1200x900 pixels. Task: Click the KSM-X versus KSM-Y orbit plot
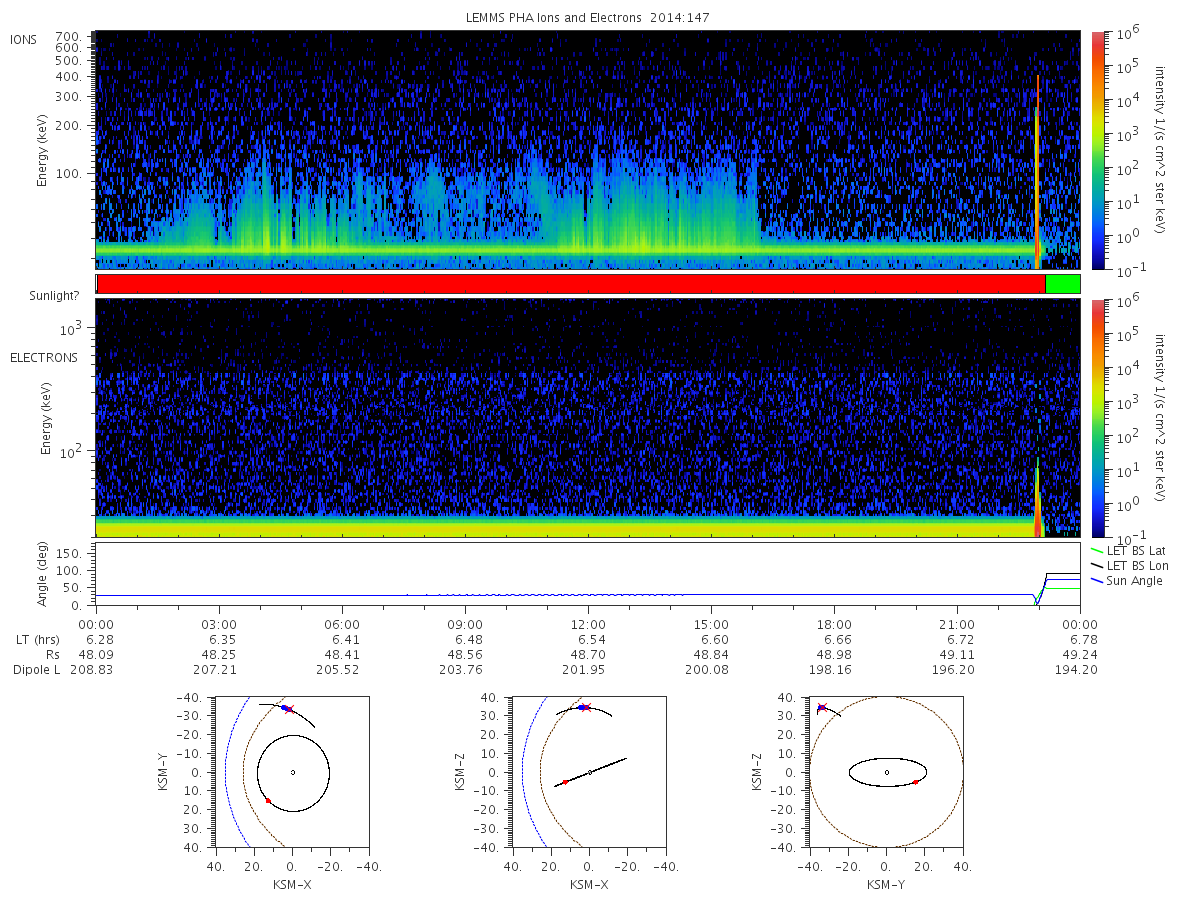pos(291,772)
